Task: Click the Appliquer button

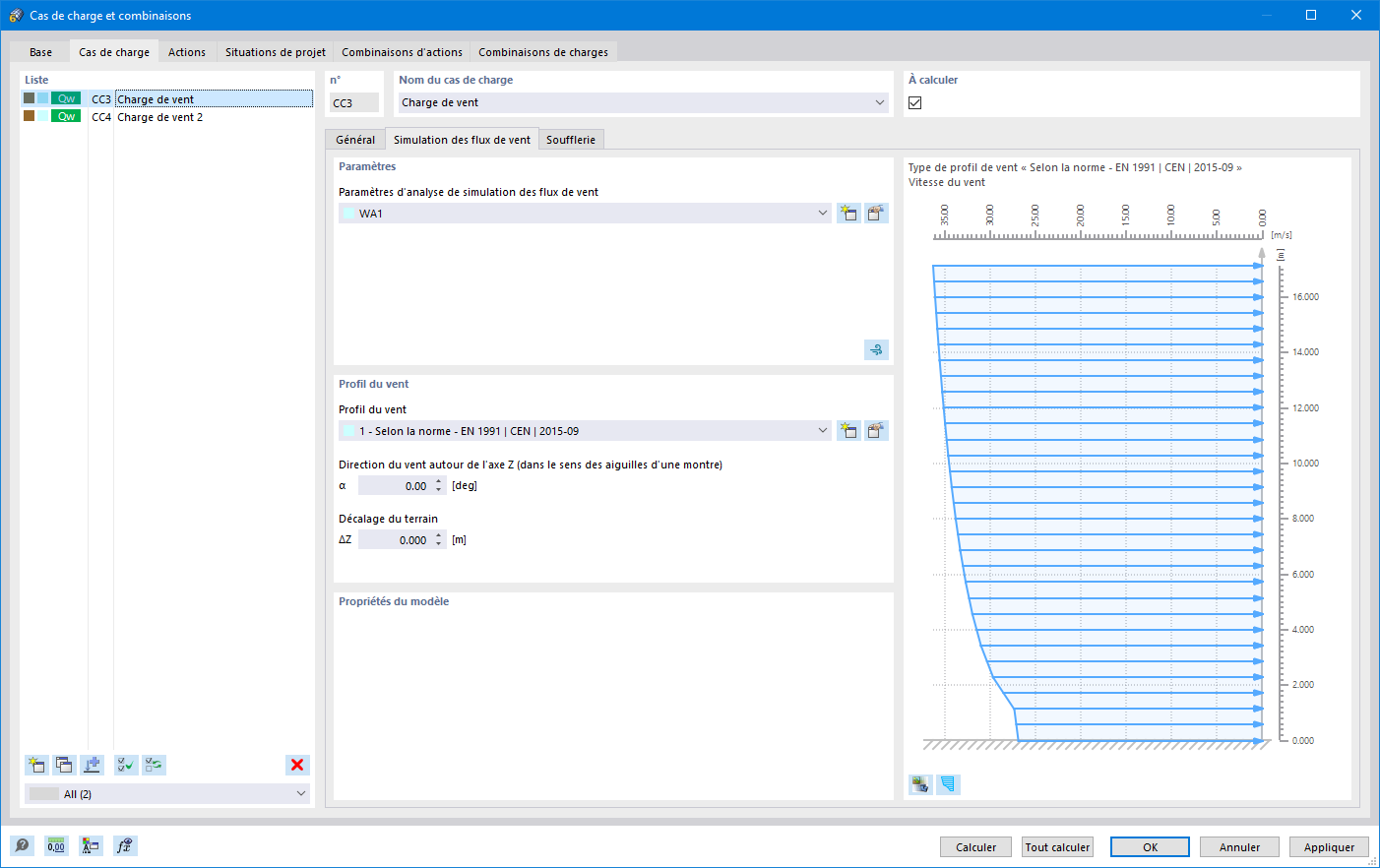Action: 1329,847
